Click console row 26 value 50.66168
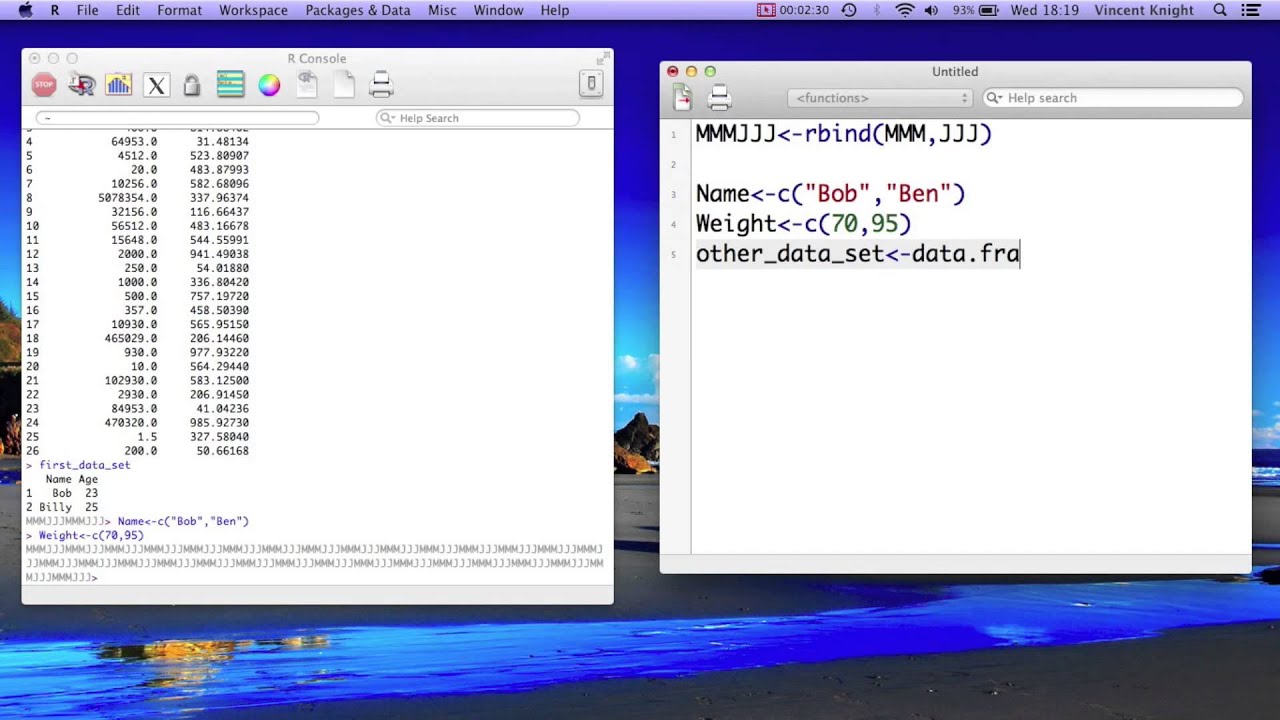 click(222, 451)
